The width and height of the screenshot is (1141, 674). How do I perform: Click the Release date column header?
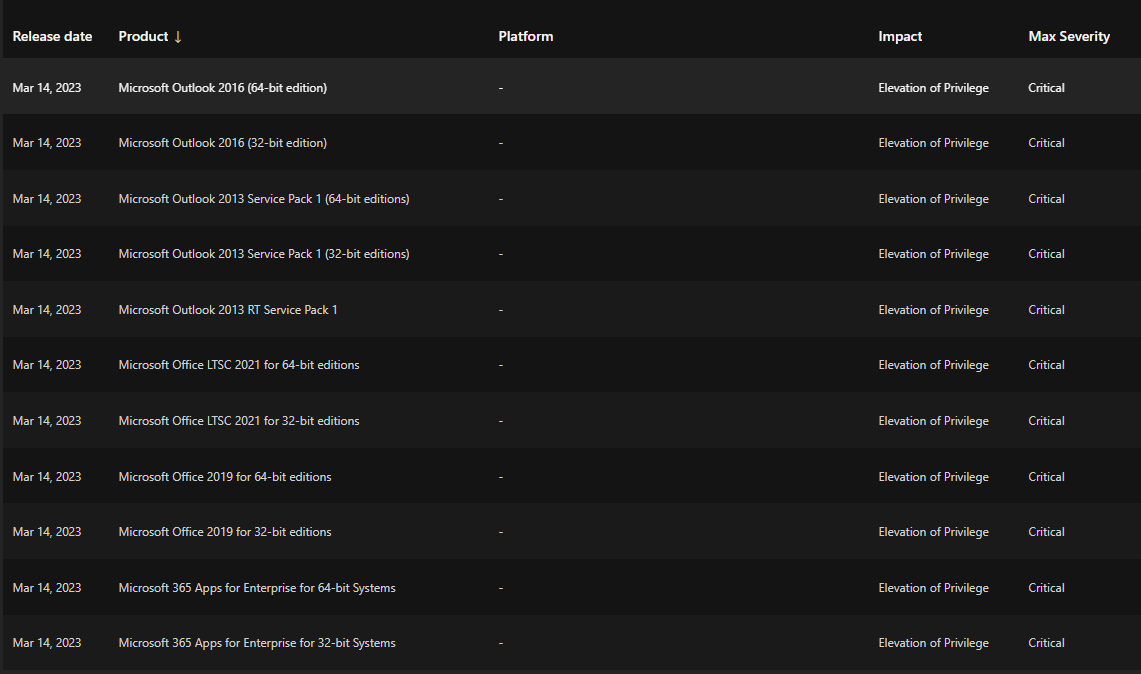click(x=52, y=36)
